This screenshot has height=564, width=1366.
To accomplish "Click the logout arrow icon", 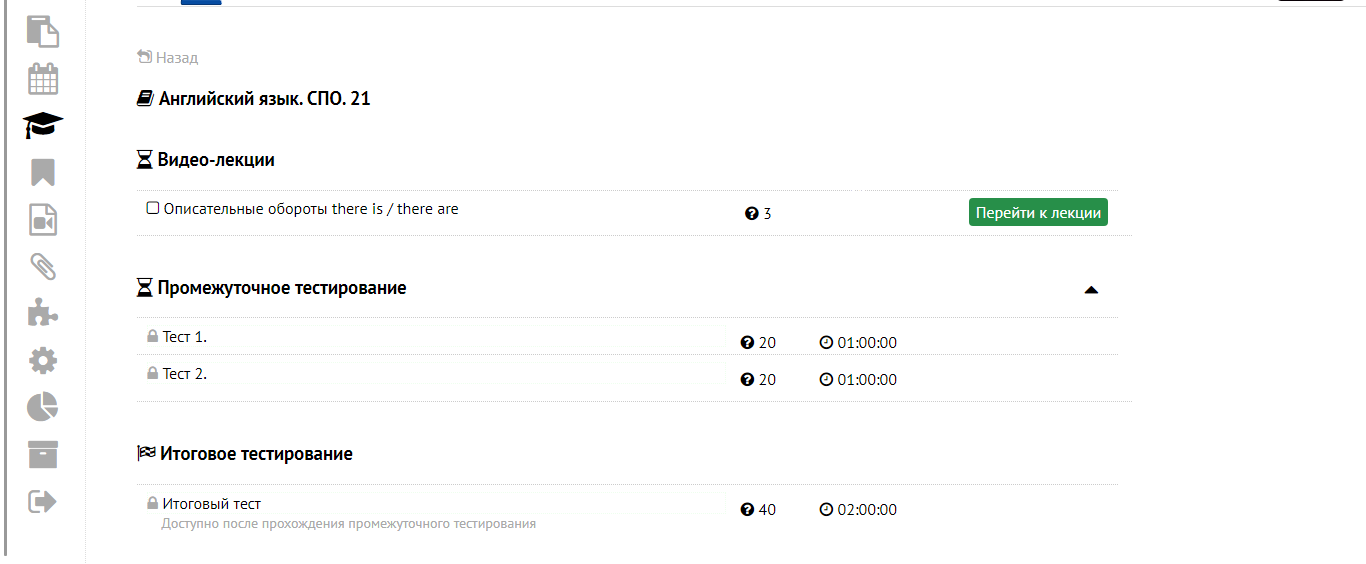I will point(42,501).
